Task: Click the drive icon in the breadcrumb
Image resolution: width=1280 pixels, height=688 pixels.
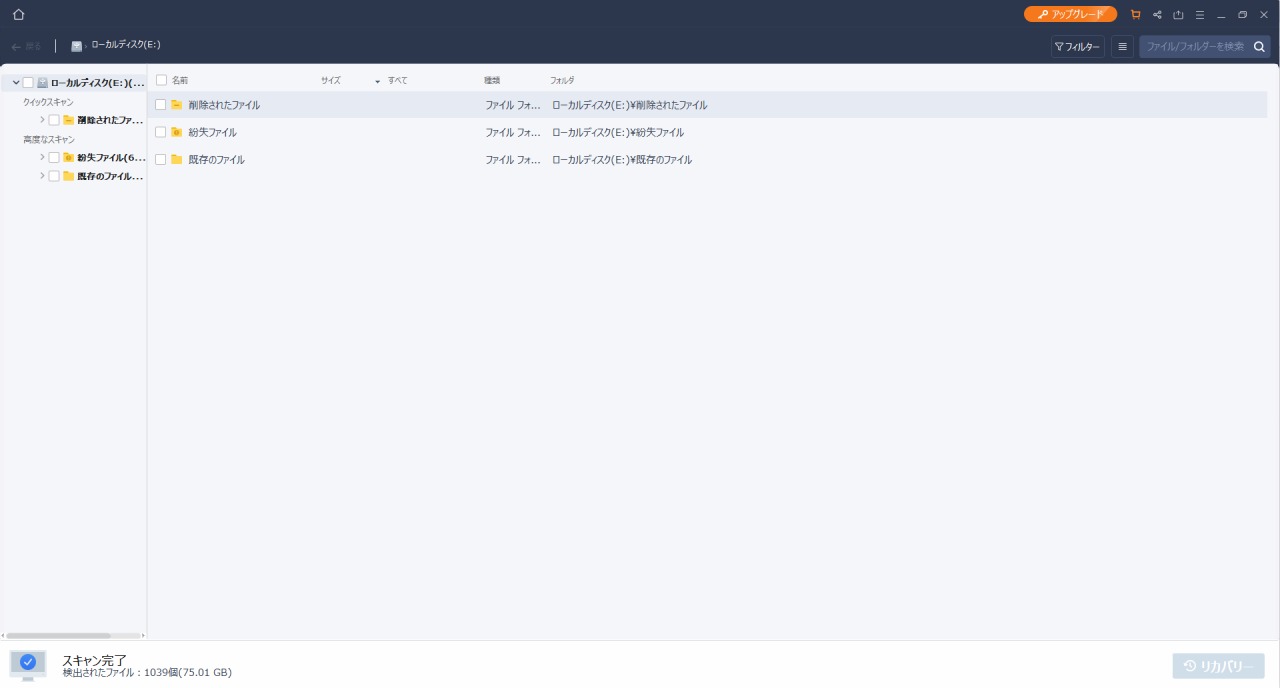Action: 76,46
